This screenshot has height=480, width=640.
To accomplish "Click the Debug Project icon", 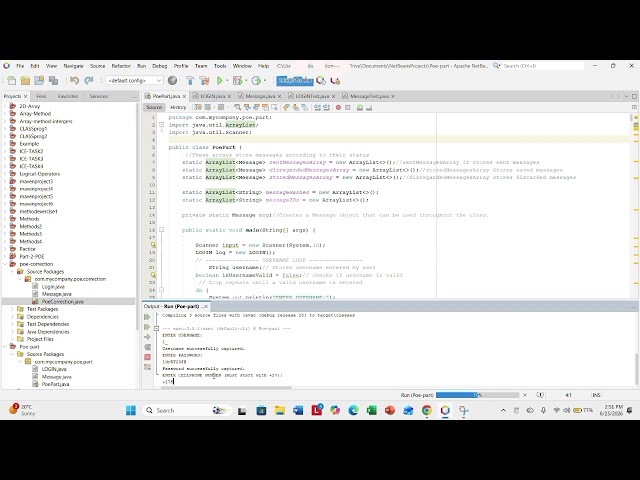I will (237, 80).
